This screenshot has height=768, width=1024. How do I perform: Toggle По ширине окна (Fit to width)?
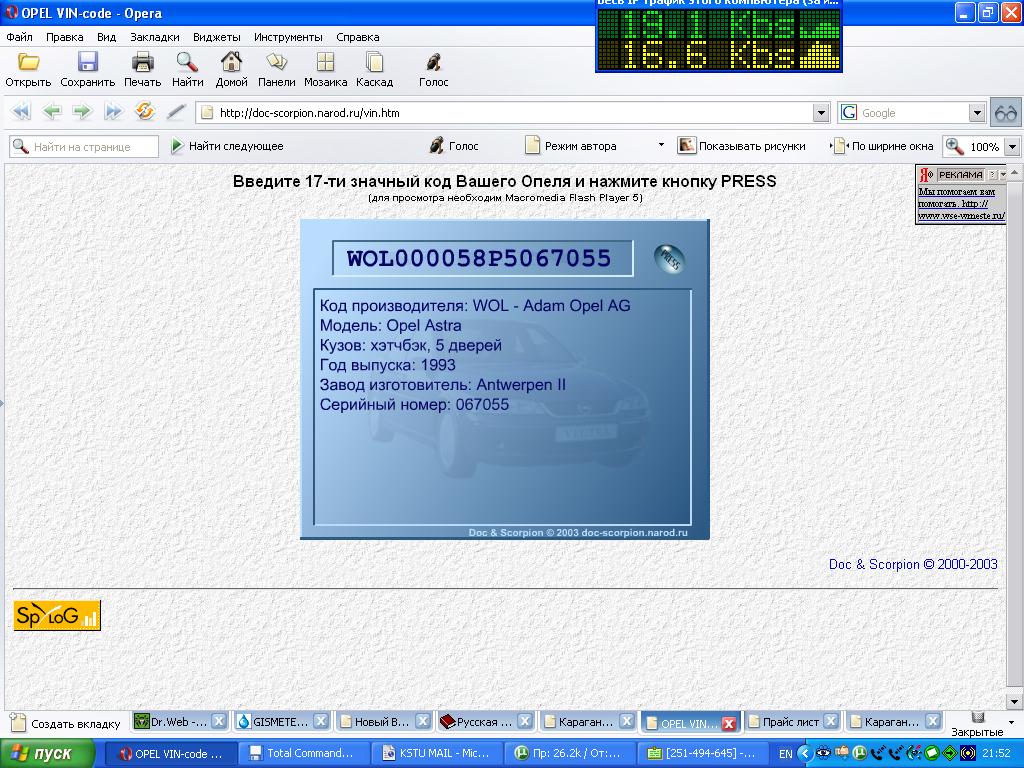coord(882,146)
